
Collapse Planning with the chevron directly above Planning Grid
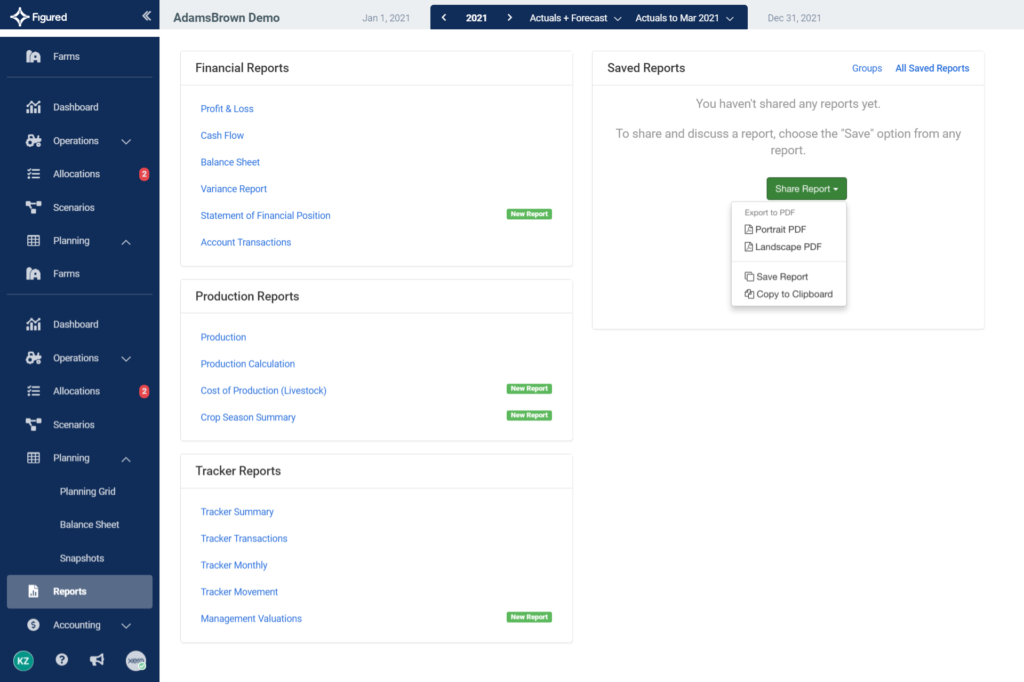[x=126, y=459]
